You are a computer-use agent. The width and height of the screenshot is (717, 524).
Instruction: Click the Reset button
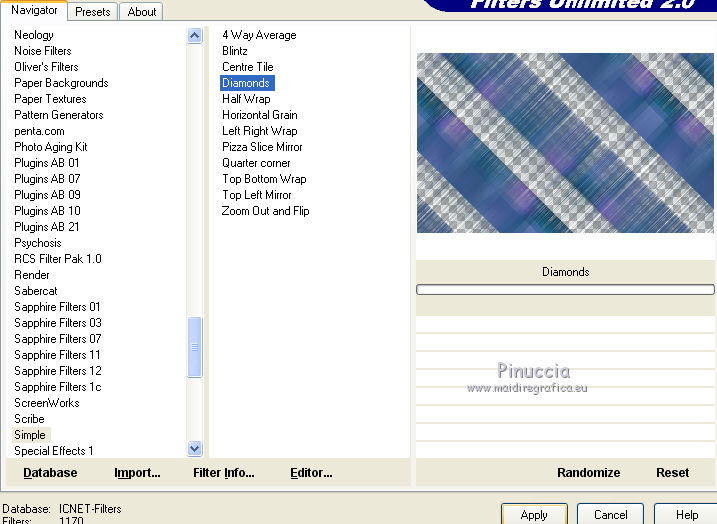[672, 473]
